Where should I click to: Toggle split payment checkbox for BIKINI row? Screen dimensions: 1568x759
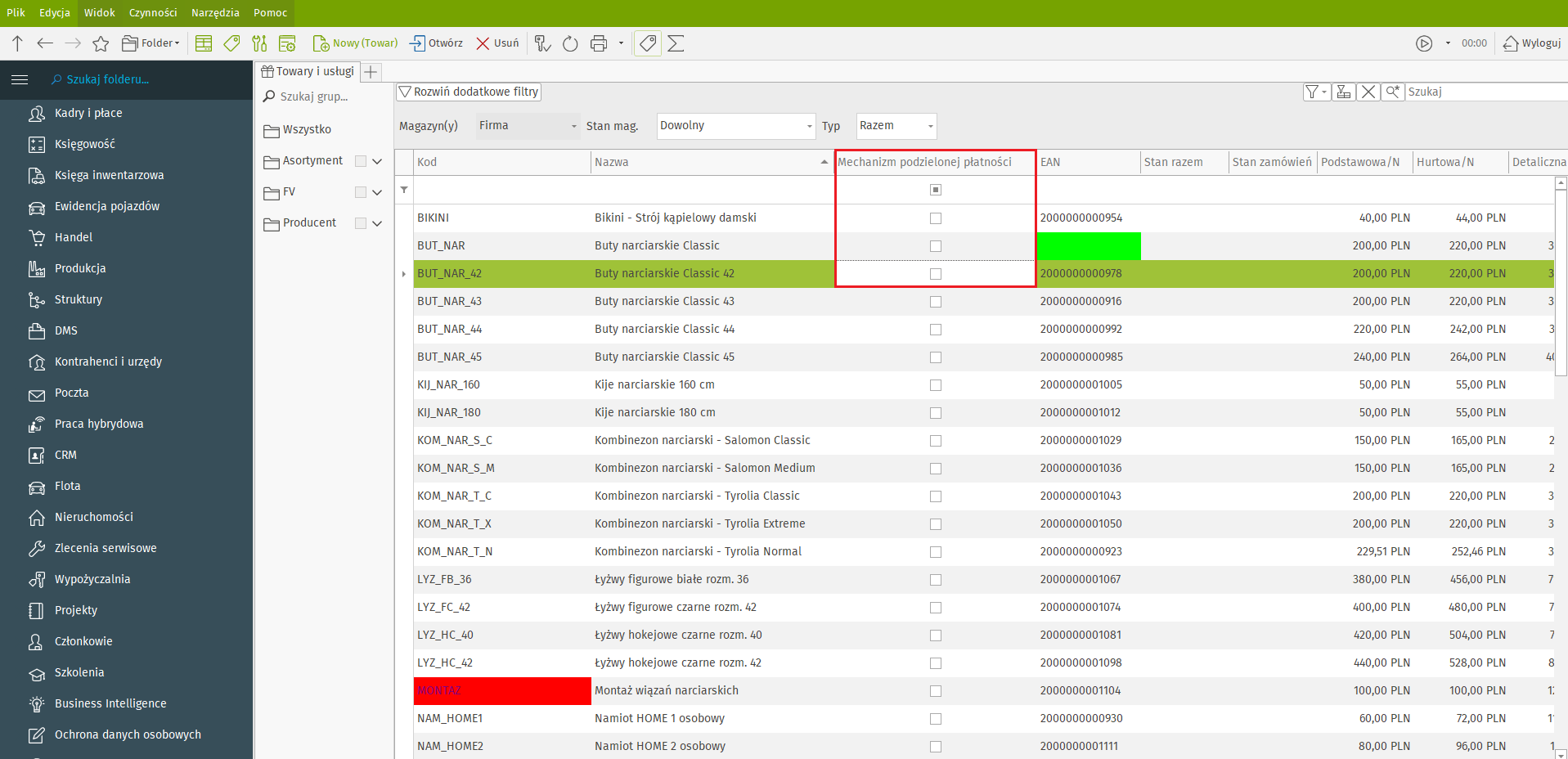click(x=936, y=218)
